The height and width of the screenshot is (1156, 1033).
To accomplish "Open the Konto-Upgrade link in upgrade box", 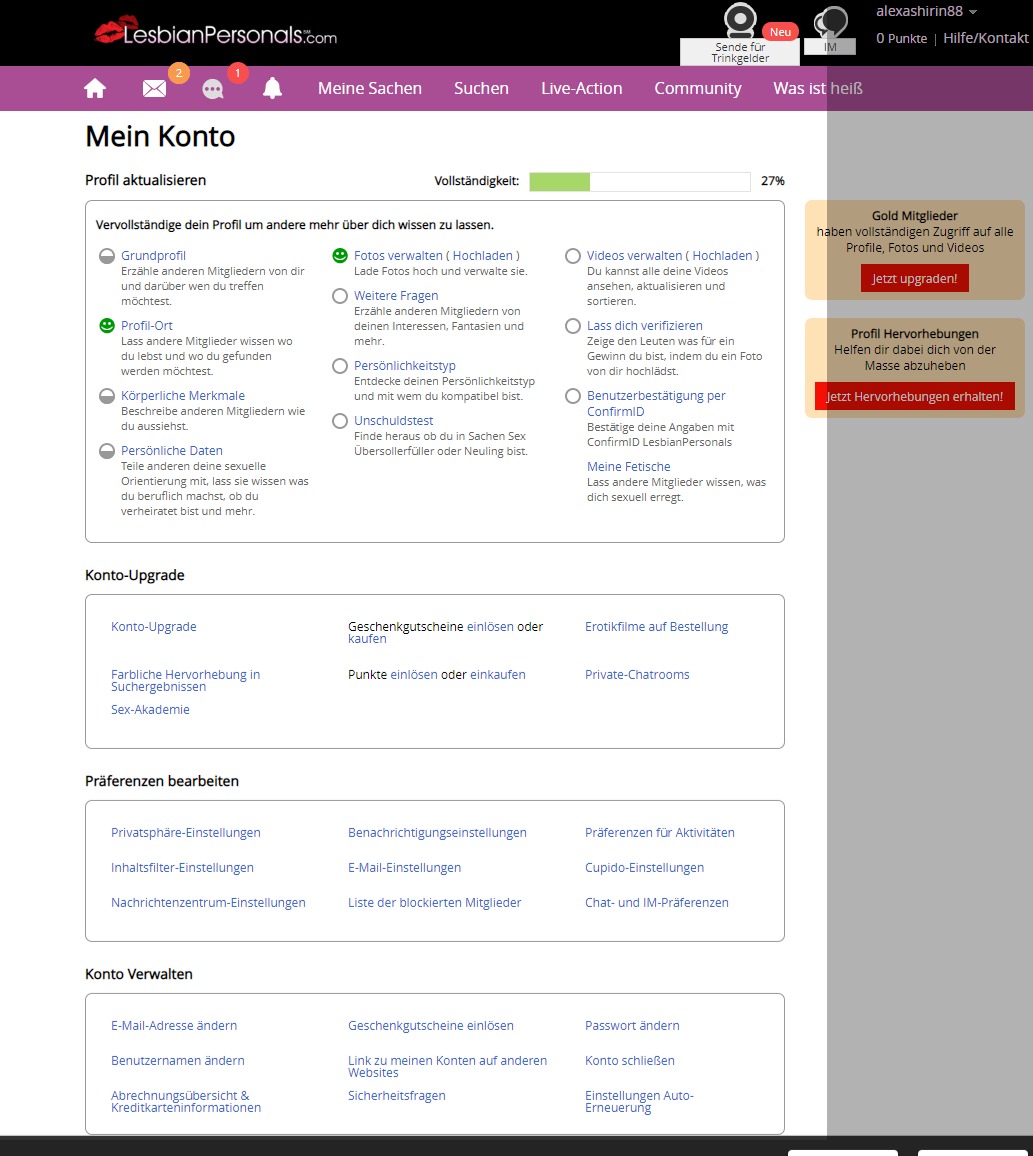I will coord(153,627).
